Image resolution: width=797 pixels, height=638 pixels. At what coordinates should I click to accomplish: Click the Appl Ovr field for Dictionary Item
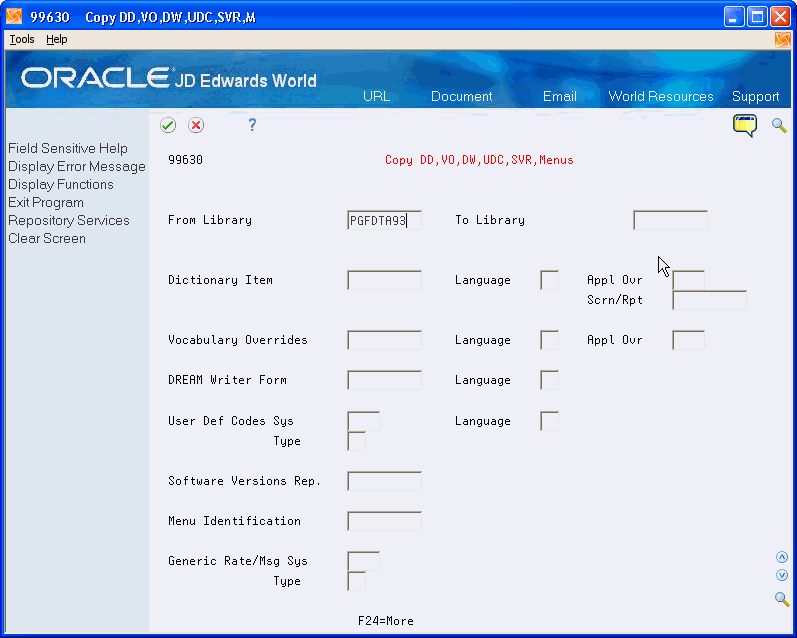688,280
